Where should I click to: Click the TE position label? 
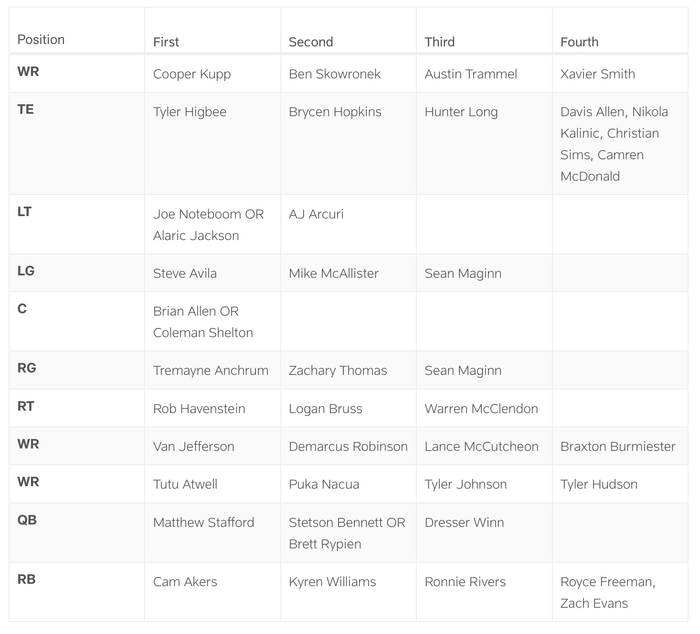click(26, 110)
